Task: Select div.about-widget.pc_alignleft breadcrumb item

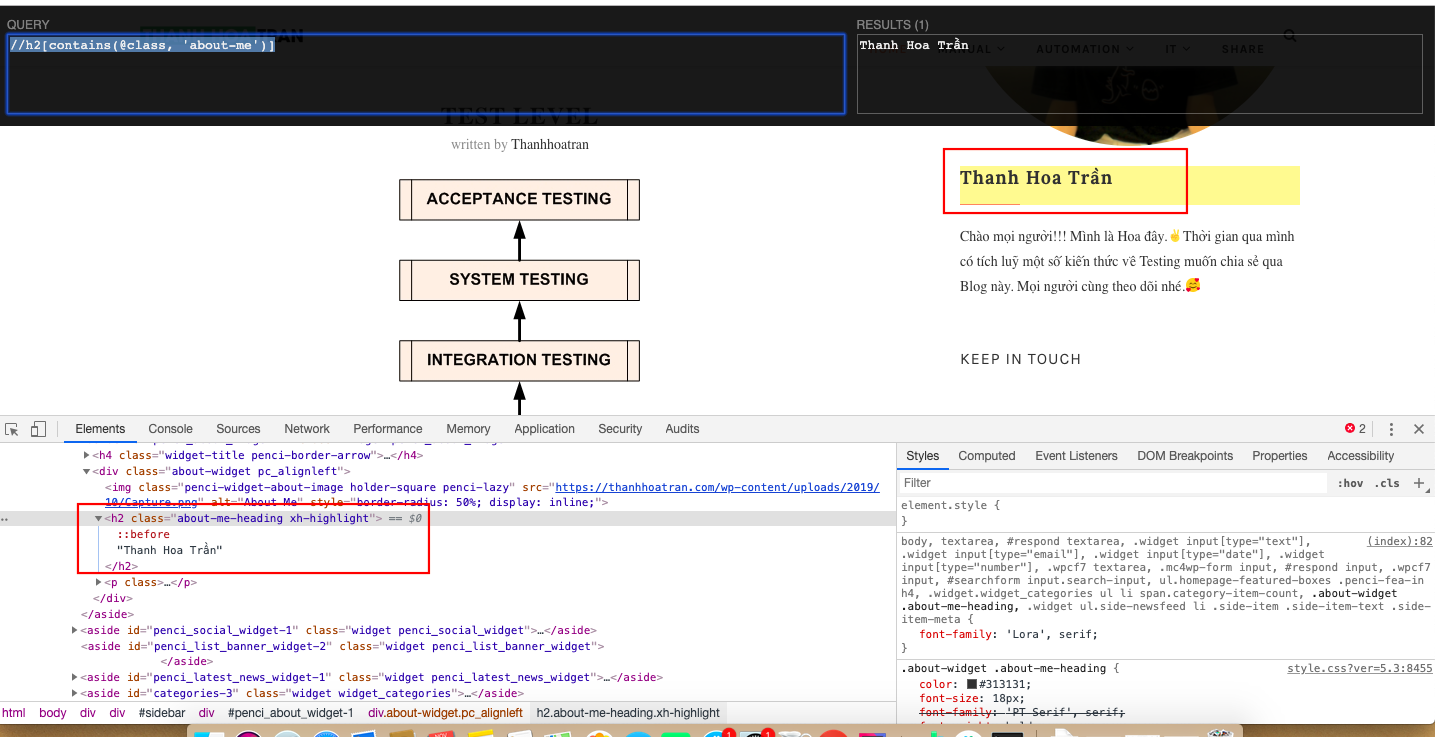Action: (445, 713)
